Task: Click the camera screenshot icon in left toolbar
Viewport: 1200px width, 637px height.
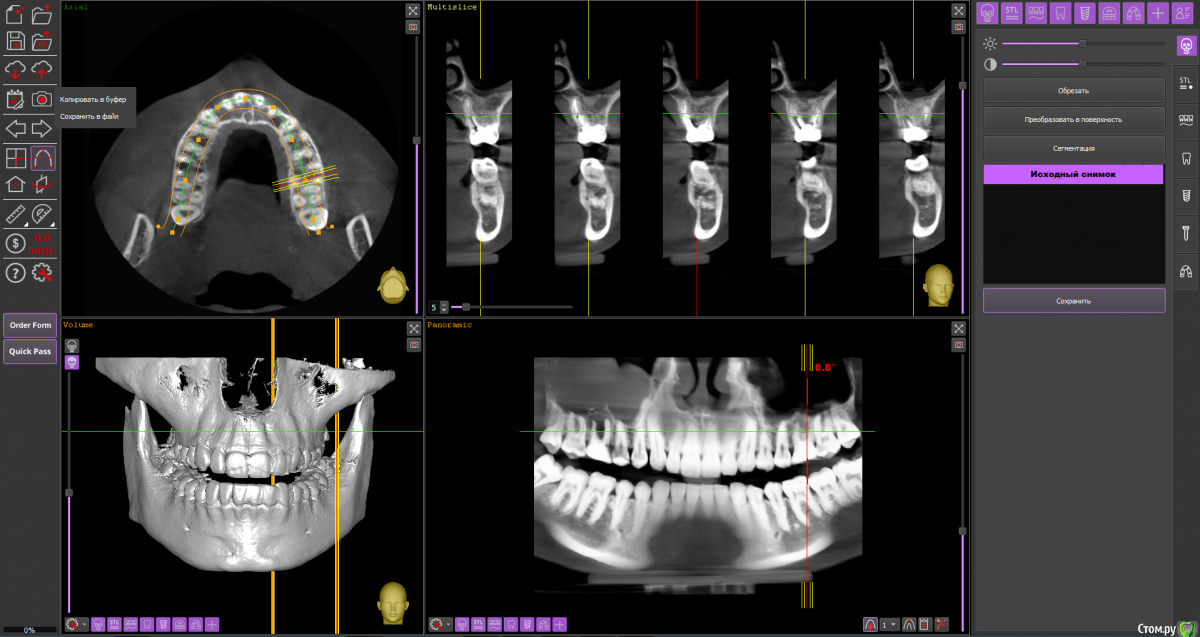Action: (42, 99)
